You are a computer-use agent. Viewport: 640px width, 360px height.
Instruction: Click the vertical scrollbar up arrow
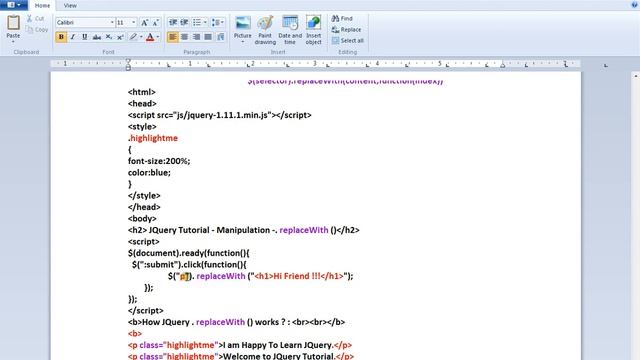tap(636, 76)
